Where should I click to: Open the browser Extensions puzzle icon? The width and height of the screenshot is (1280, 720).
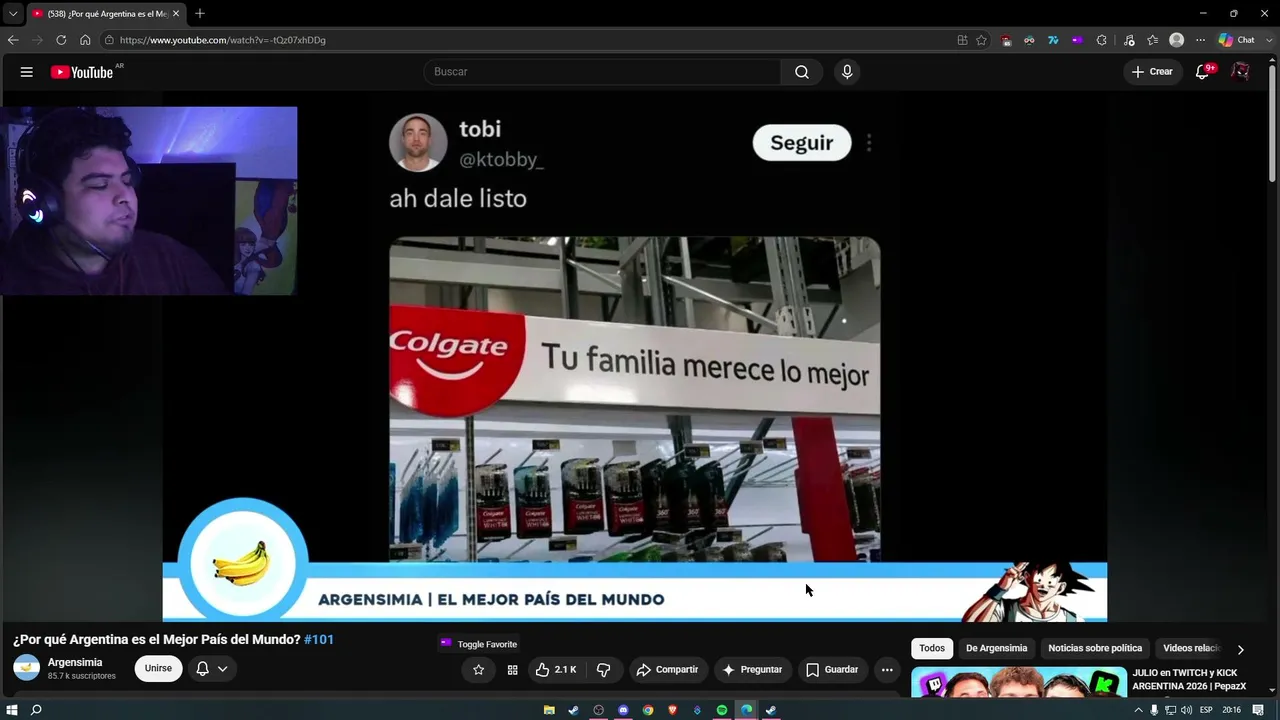coord(1102,40)
